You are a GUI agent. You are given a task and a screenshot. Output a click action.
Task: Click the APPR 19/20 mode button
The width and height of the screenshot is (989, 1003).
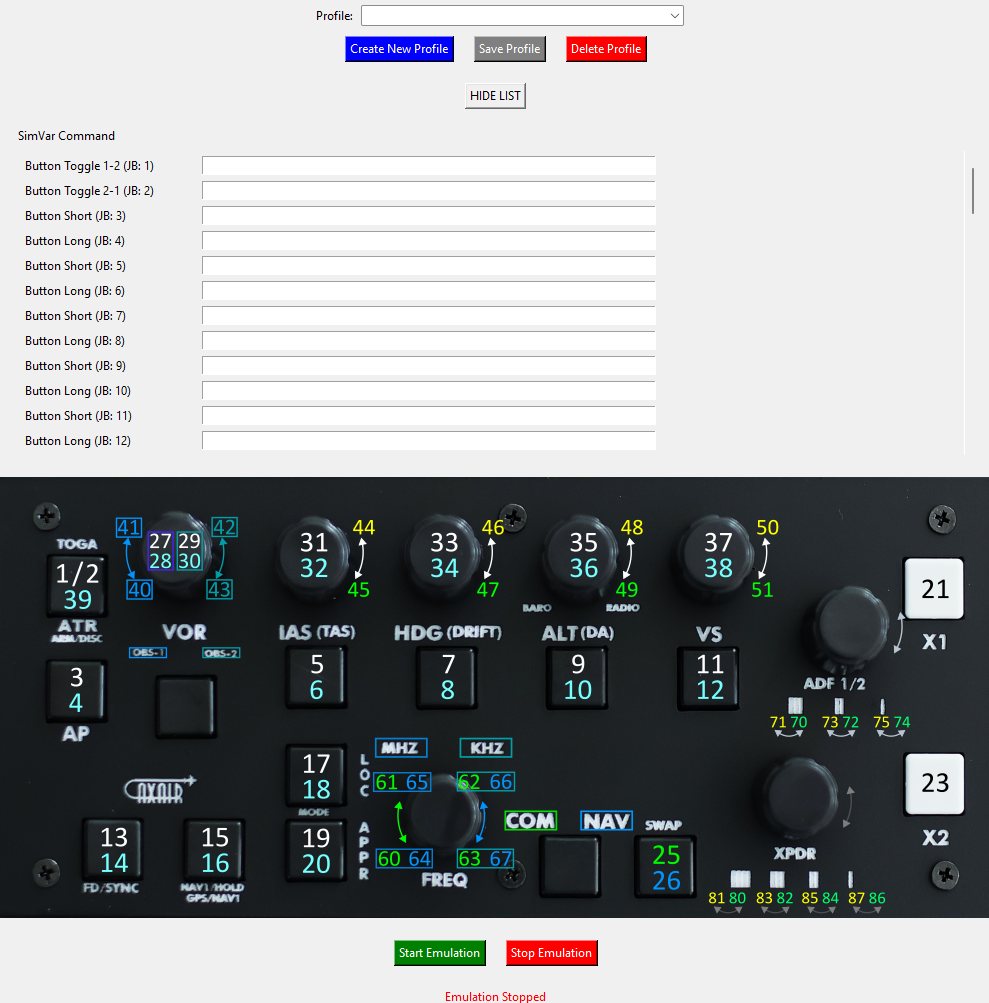tap(316, 851)
